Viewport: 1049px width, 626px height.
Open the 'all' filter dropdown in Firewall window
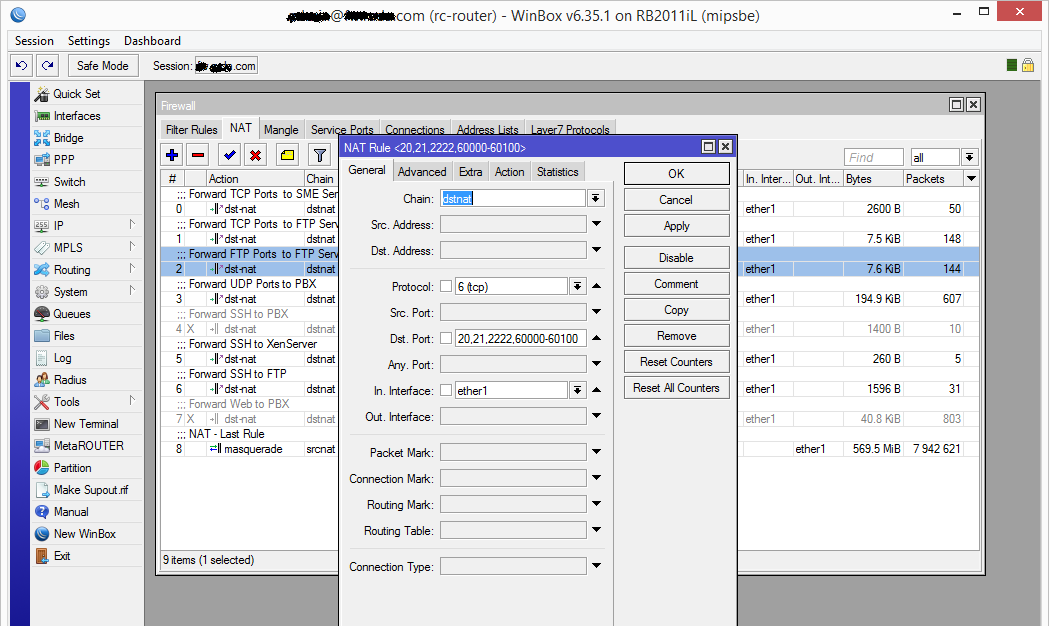click(969, 157)
